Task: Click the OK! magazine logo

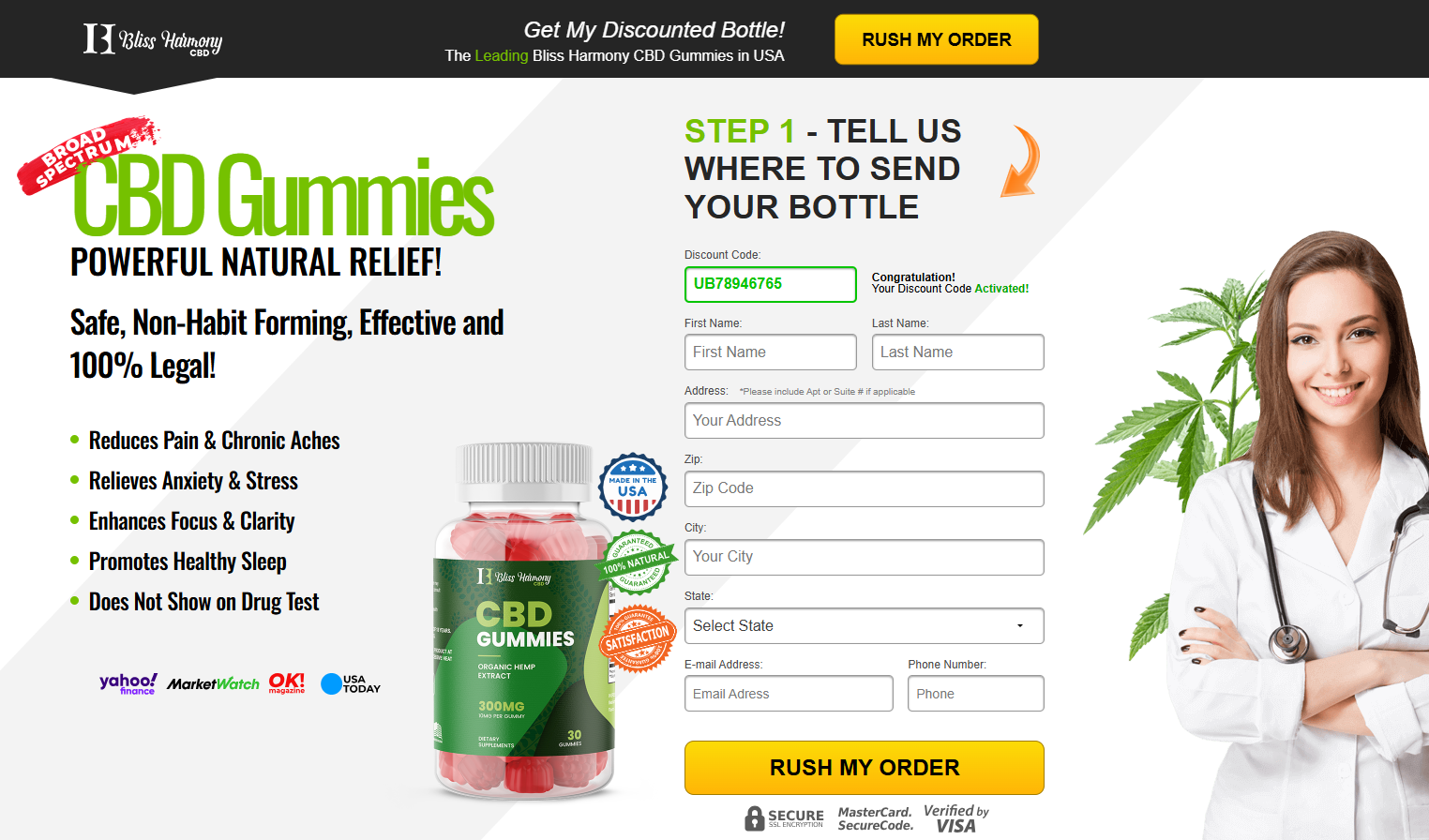Action: tap(287, 682)
